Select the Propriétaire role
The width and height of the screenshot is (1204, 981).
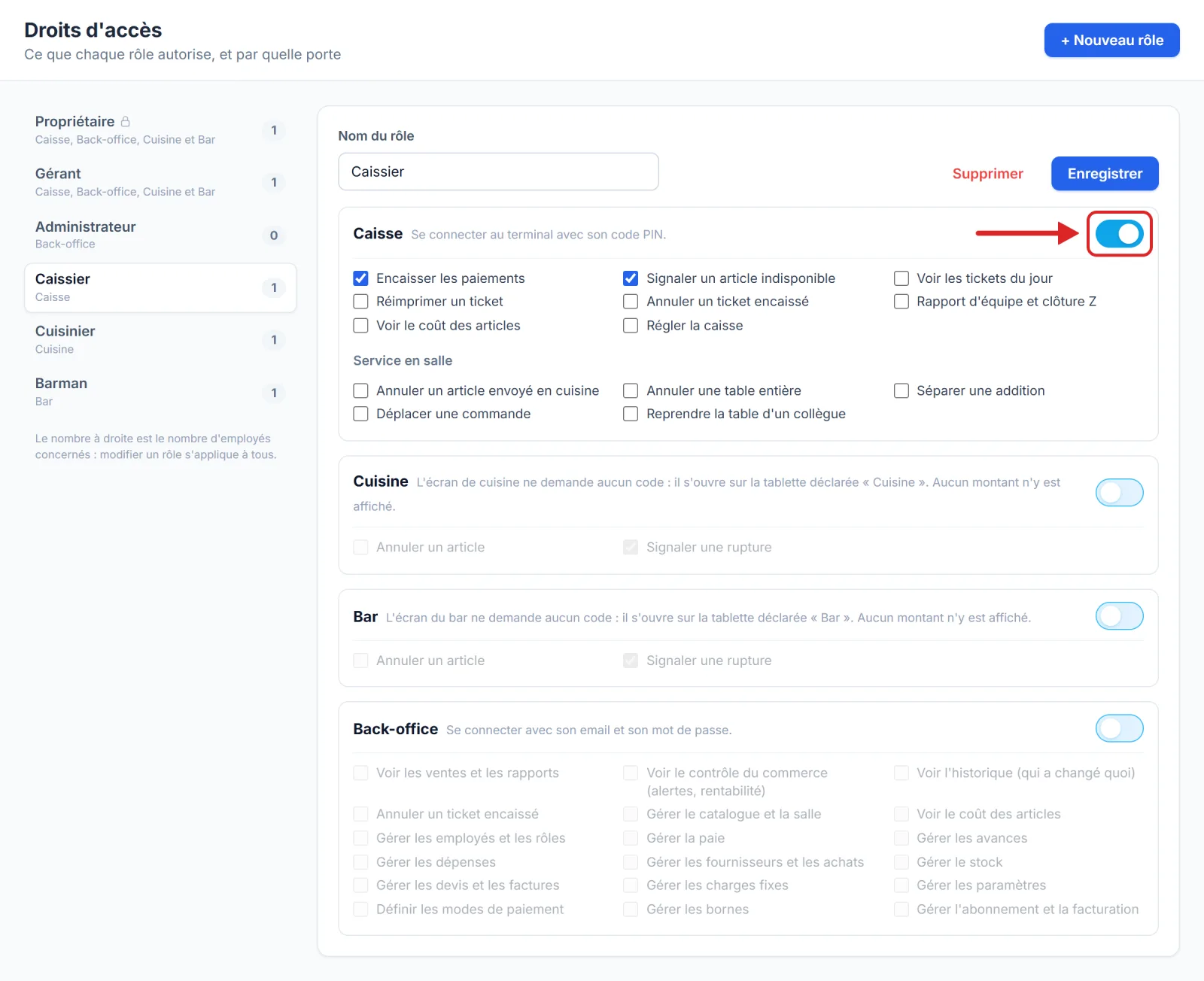pyautogui.click(x=160, y=130)
